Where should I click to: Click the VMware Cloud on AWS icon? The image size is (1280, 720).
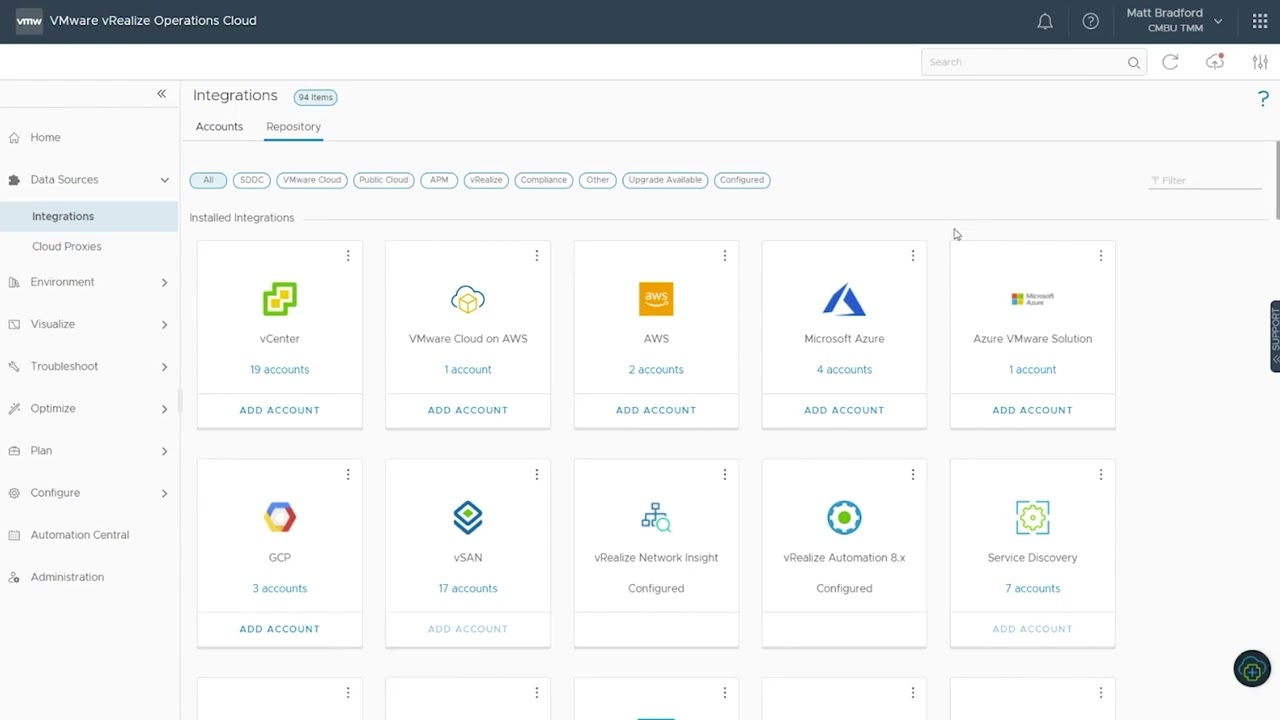468,298
